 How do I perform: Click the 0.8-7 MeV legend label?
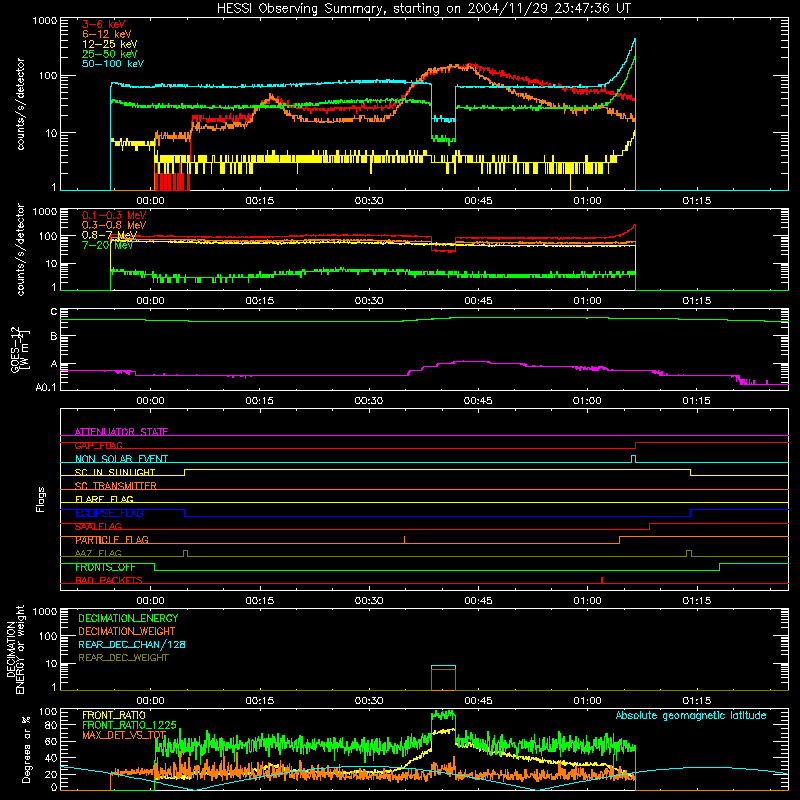109,235
